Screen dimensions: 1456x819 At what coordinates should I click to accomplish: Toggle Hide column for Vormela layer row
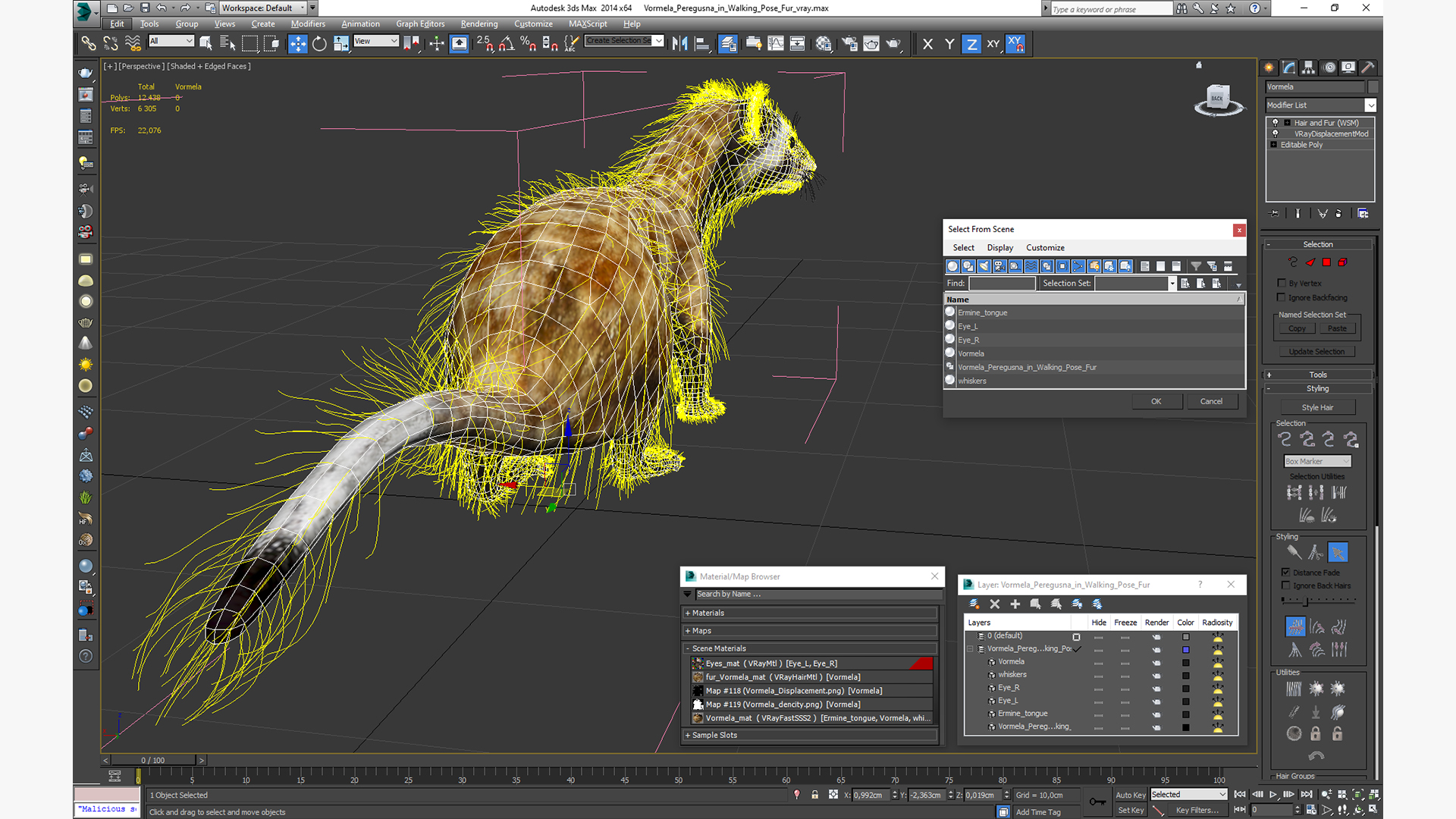point(1098,663)
